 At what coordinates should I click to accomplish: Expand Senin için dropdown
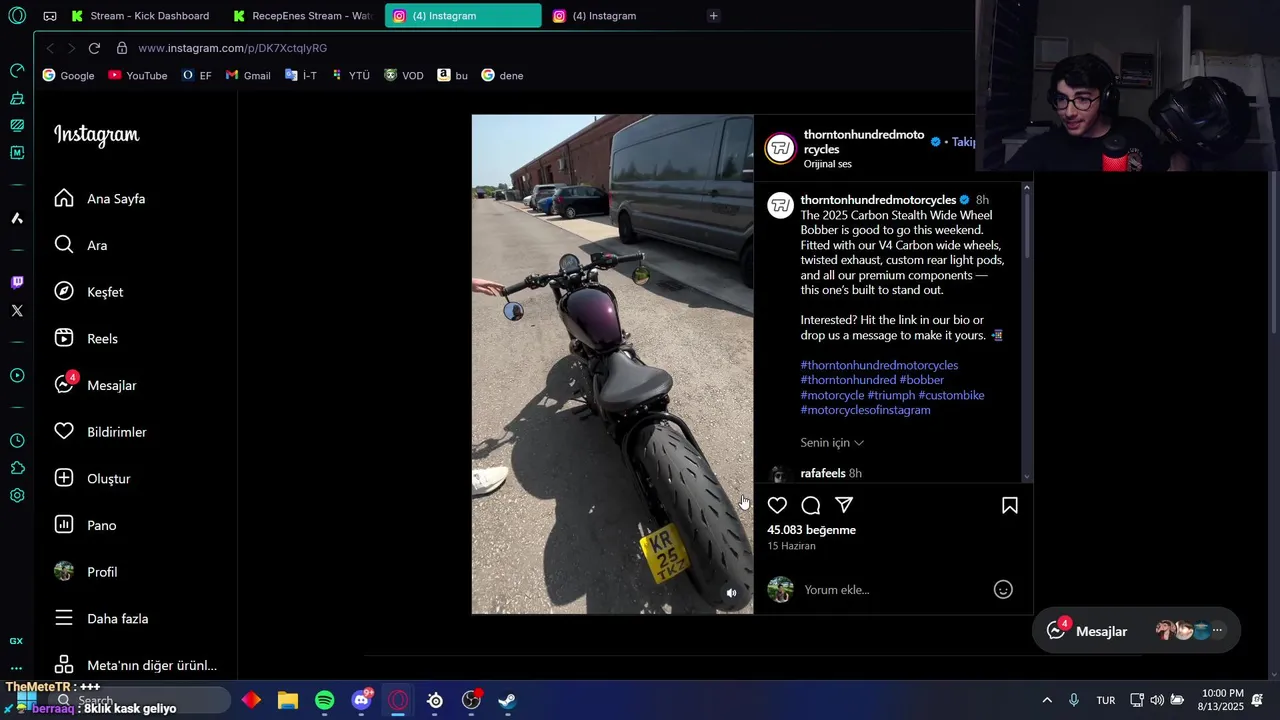click(x=832, y=442)
